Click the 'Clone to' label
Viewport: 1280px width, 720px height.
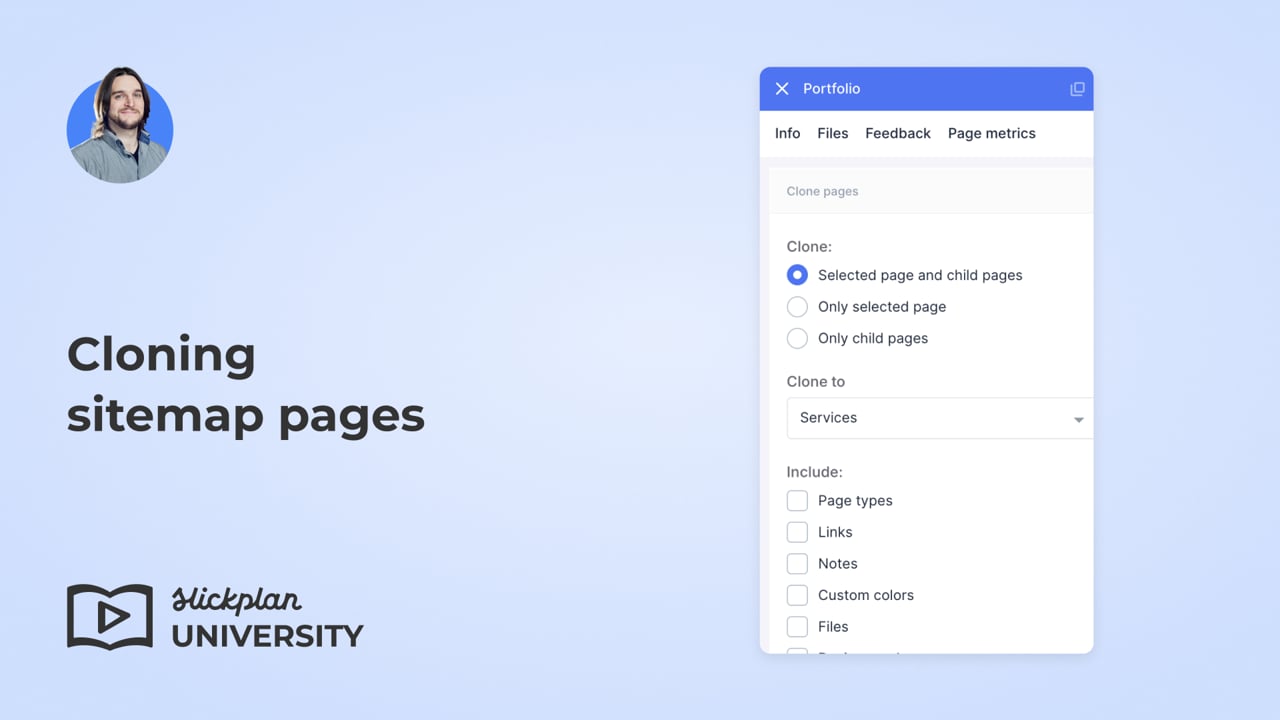click(815, 381)
